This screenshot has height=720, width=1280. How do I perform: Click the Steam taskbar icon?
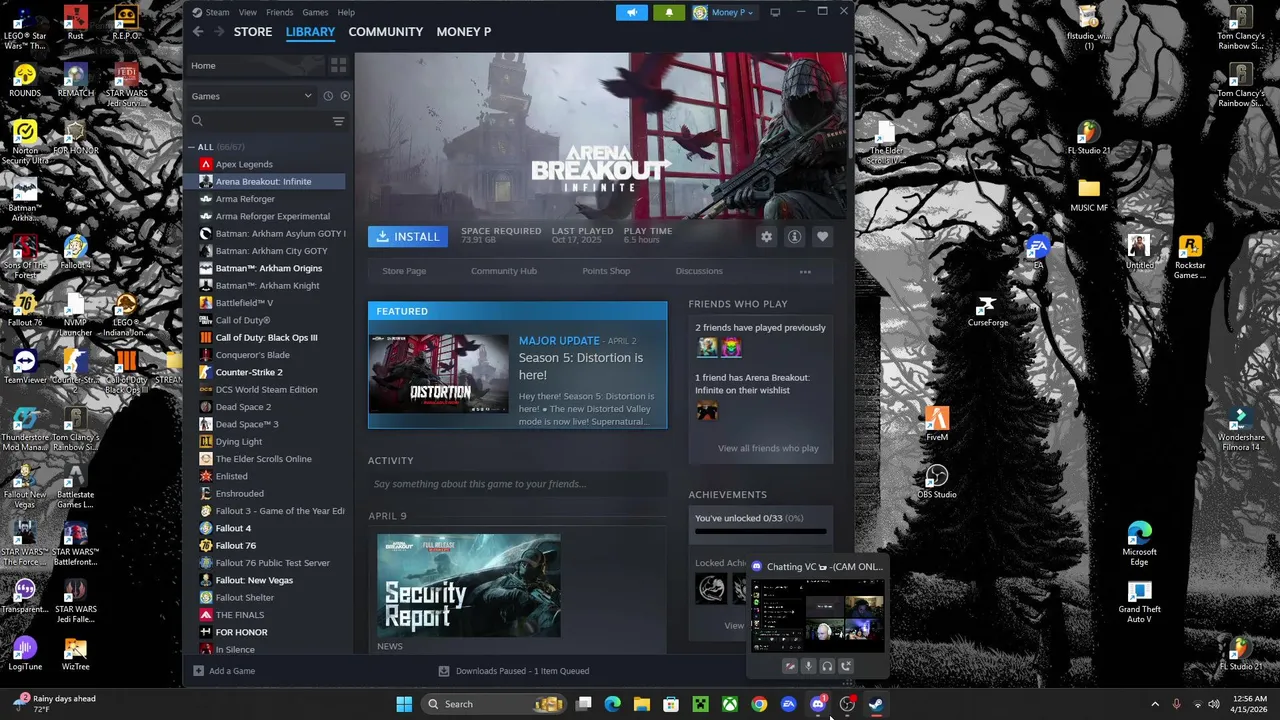pos(876,704)
